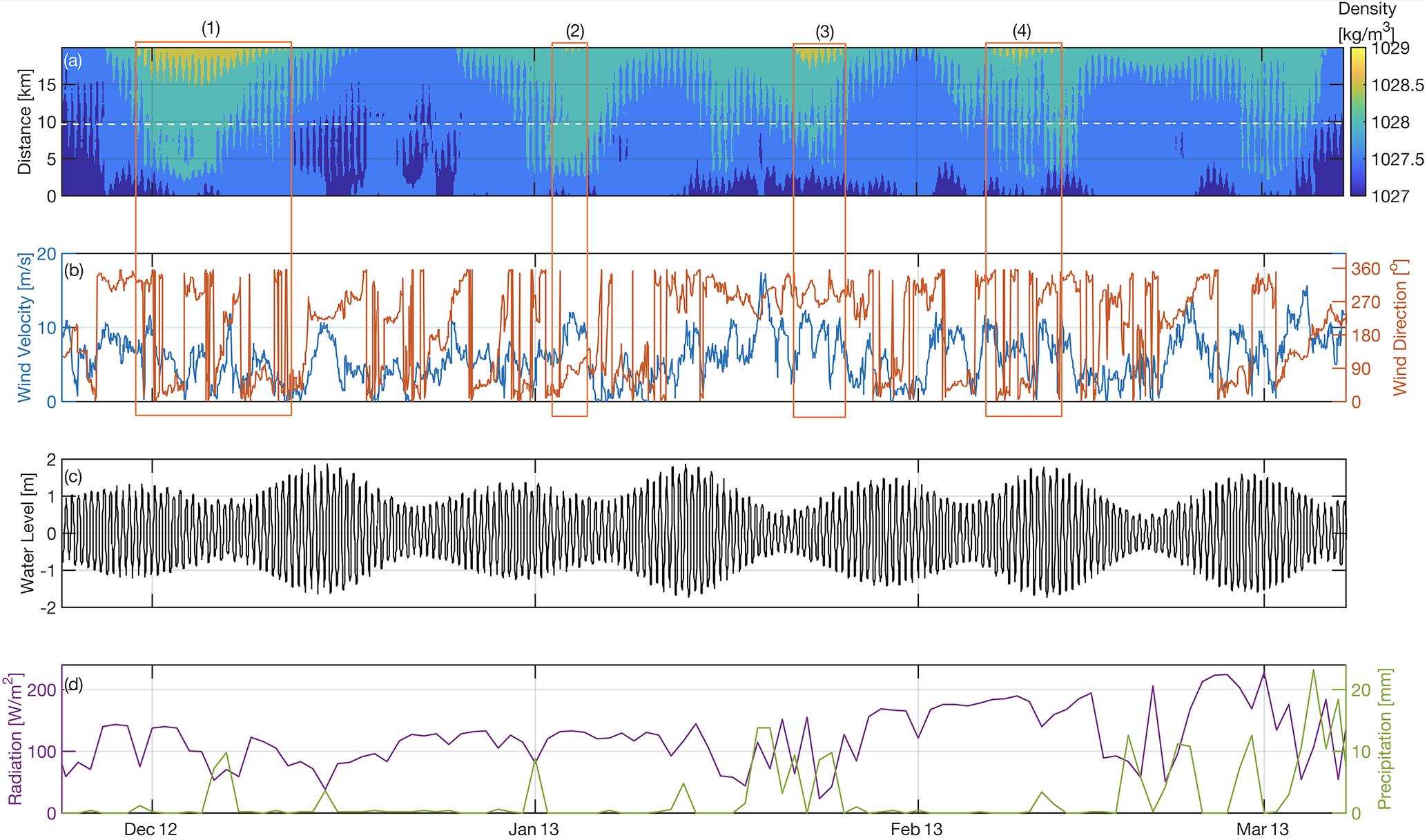Click the Dec 12 date tick label
1427x840 pixels.
[x=151, y=829]
